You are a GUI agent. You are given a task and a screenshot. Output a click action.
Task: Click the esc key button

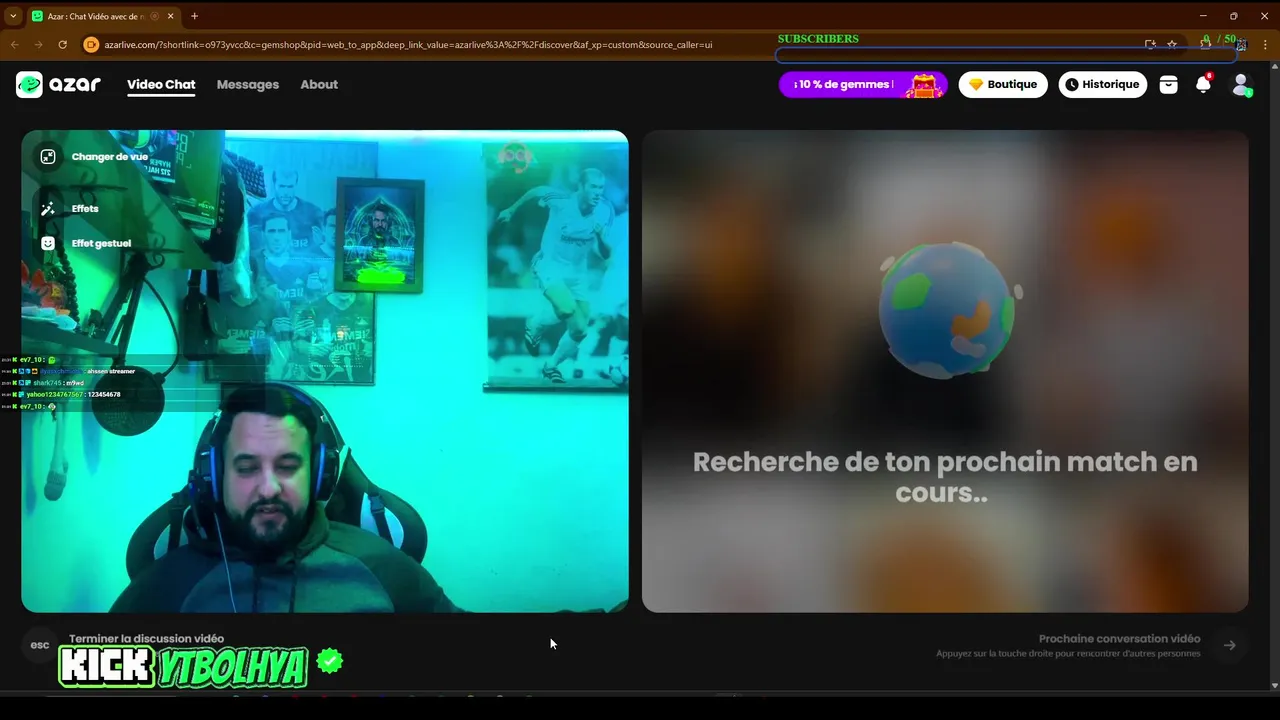pyautogui.click(x=40, y=645)
